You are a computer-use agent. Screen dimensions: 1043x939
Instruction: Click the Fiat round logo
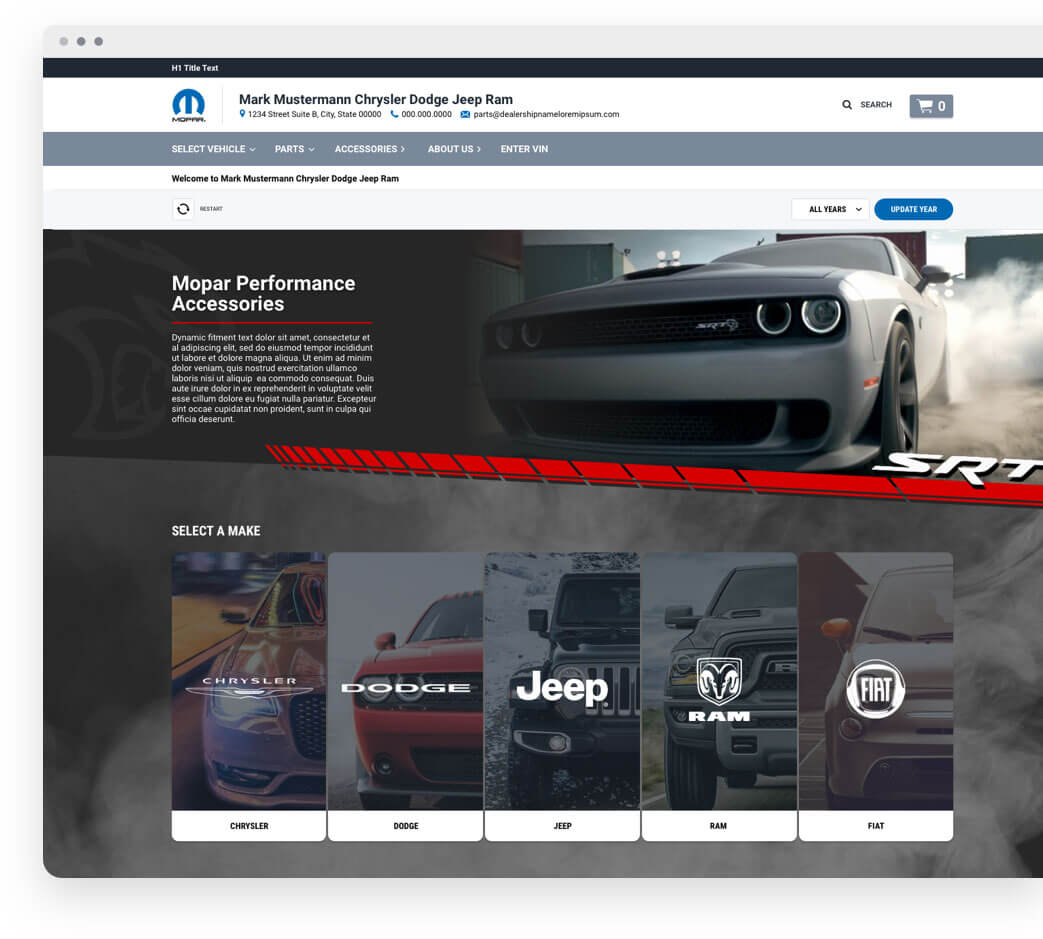[x=875, y=688]
